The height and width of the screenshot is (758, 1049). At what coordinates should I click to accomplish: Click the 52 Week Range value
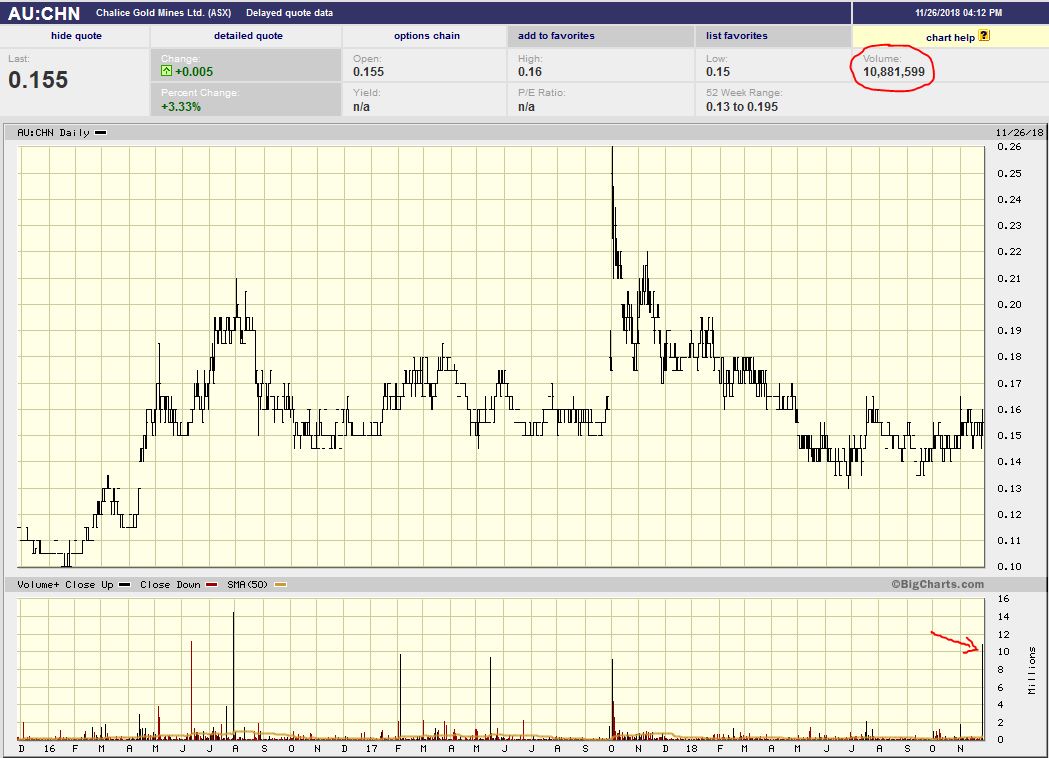(x=742, y=107)
